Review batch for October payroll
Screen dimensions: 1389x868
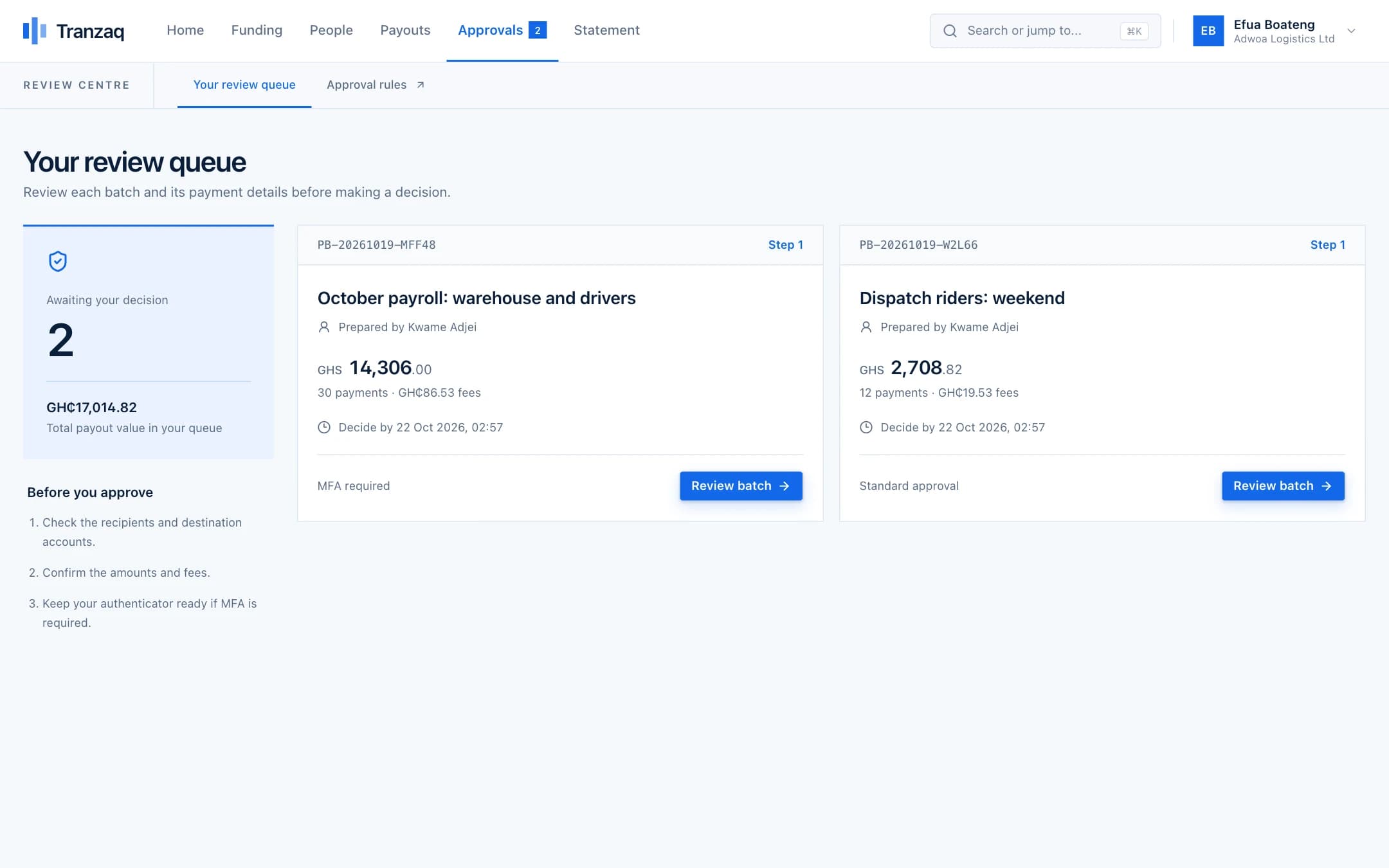741,486
